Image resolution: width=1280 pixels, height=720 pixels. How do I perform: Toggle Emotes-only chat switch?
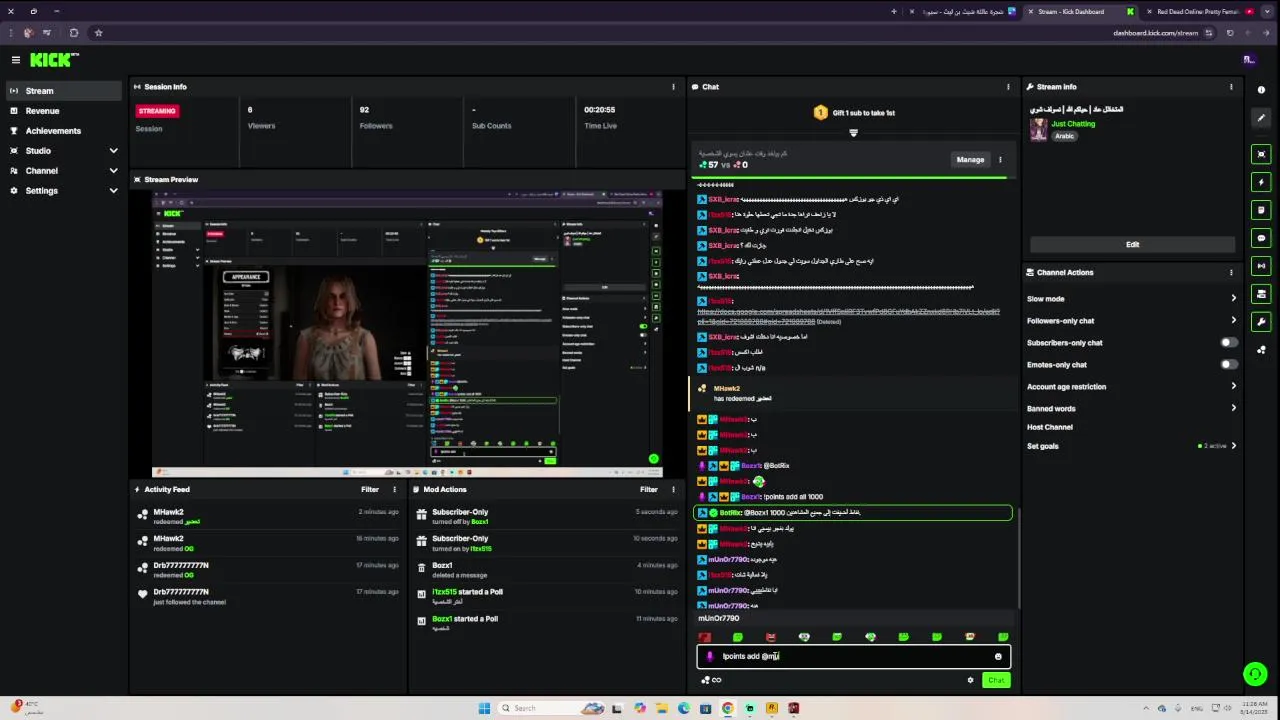(x=1228, y=365)
